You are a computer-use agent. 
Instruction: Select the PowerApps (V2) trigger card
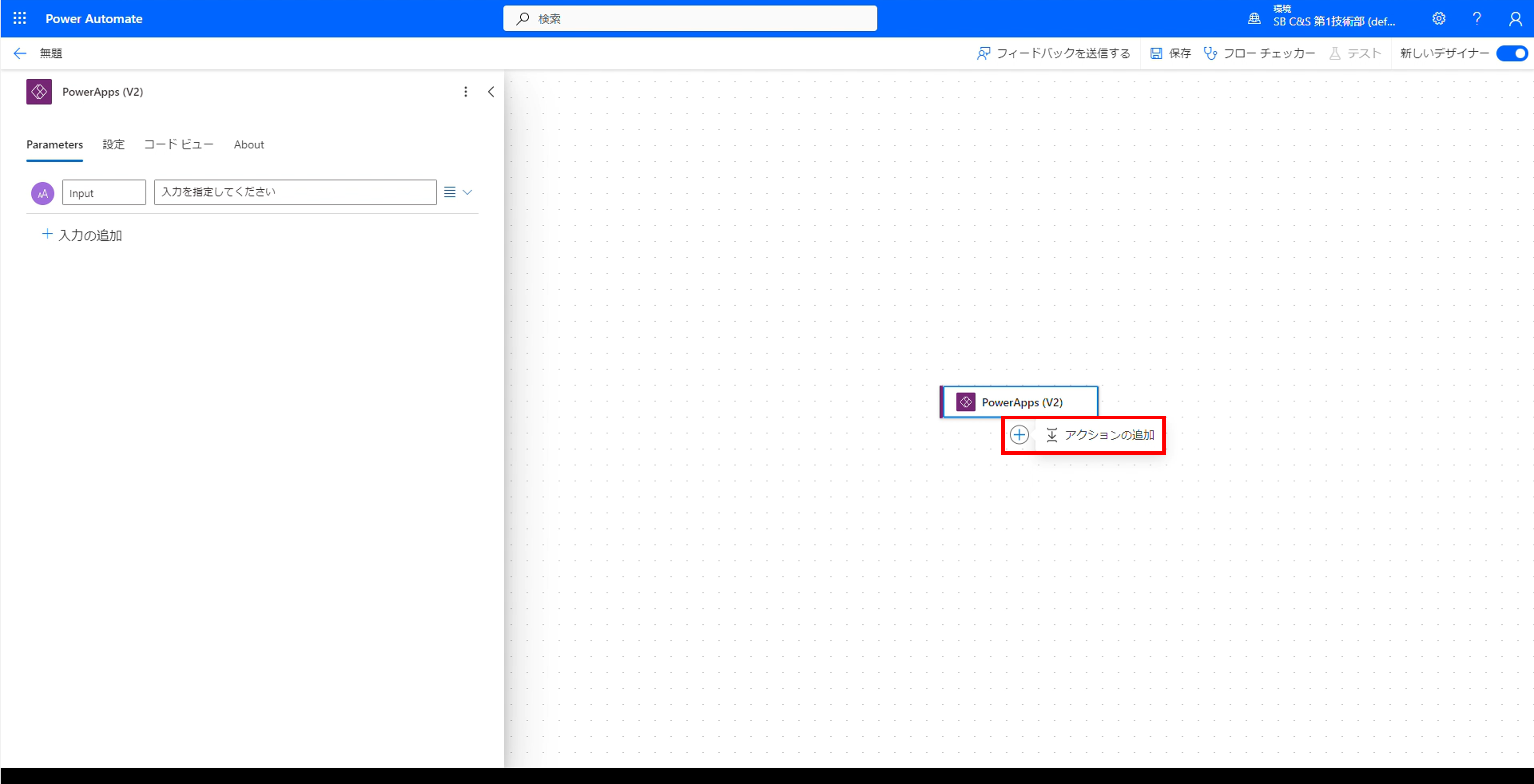coord(1019,402)
